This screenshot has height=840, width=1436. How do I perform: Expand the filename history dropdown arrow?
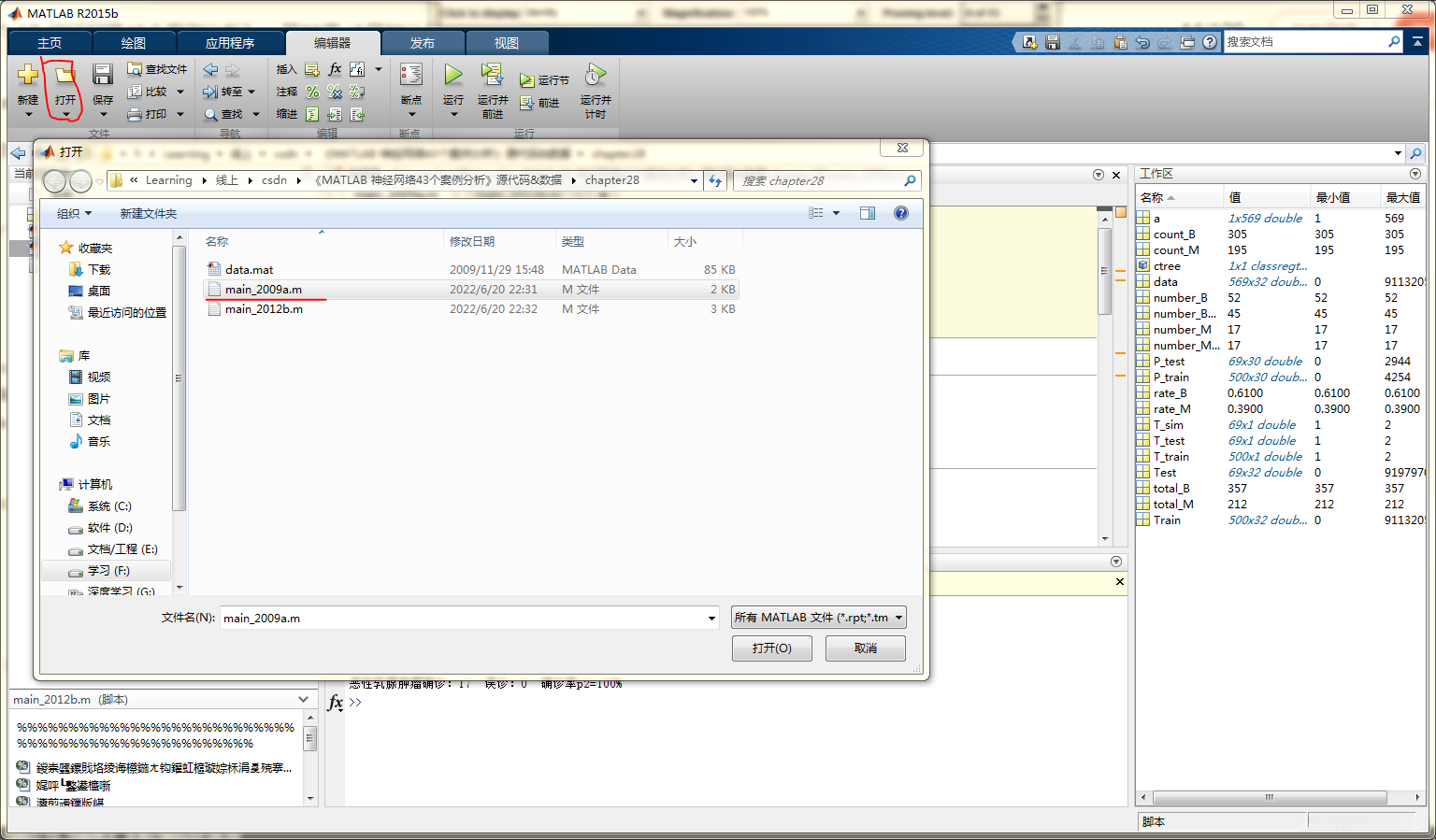tap(712, 618)
